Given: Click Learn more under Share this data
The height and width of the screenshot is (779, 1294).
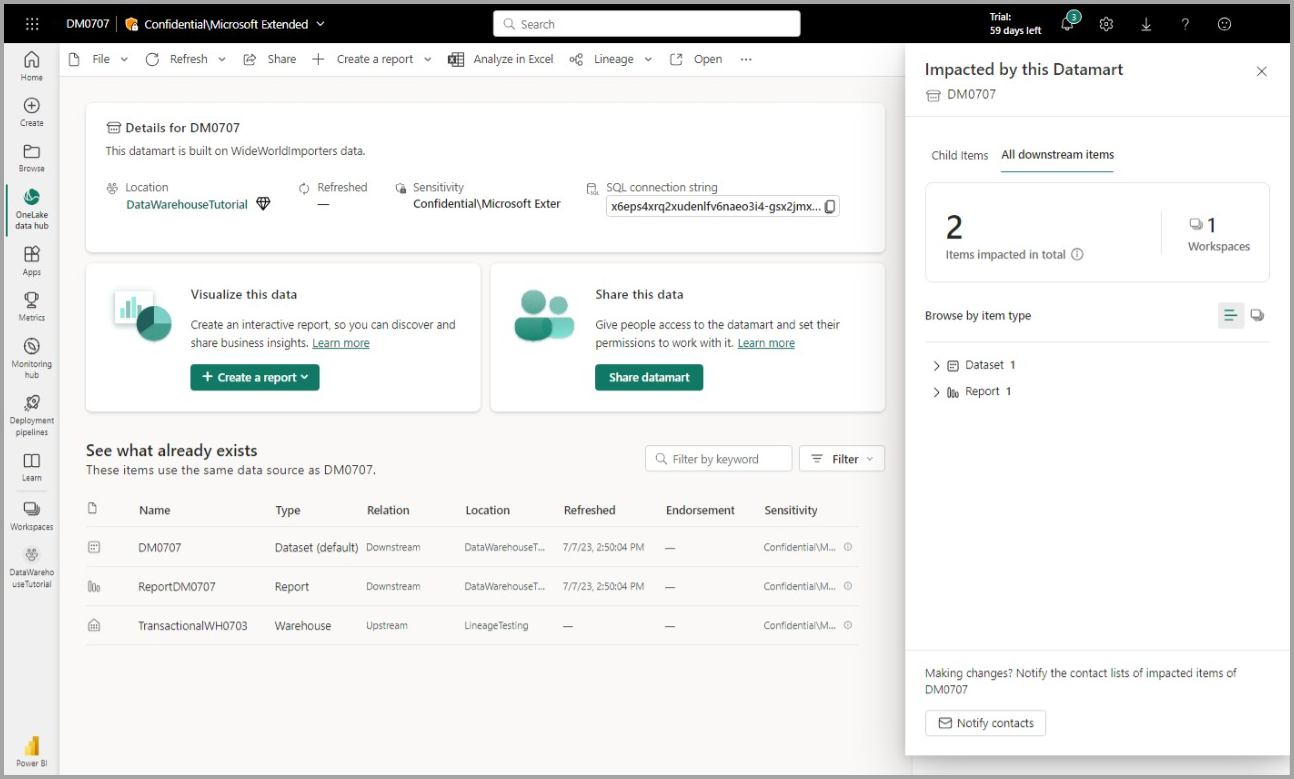Looking at the screenshot, I should (766, 343).
